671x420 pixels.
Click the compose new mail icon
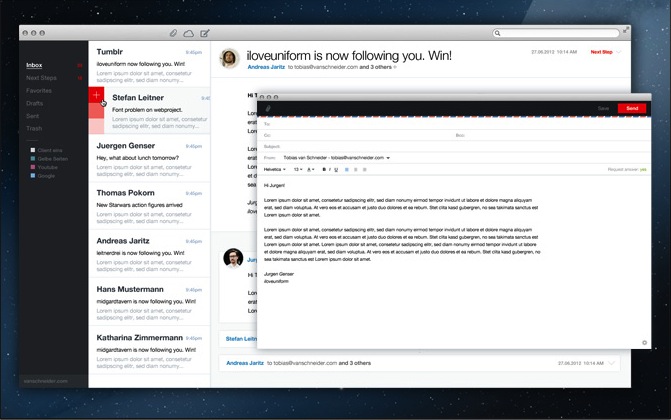[205, 33]
